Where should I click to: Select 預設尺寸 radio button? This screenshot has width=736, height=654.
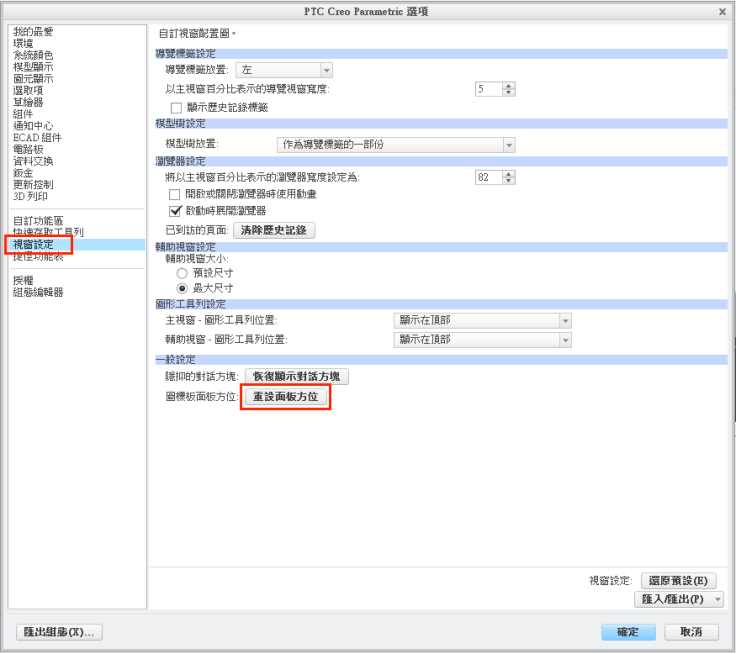182,272
